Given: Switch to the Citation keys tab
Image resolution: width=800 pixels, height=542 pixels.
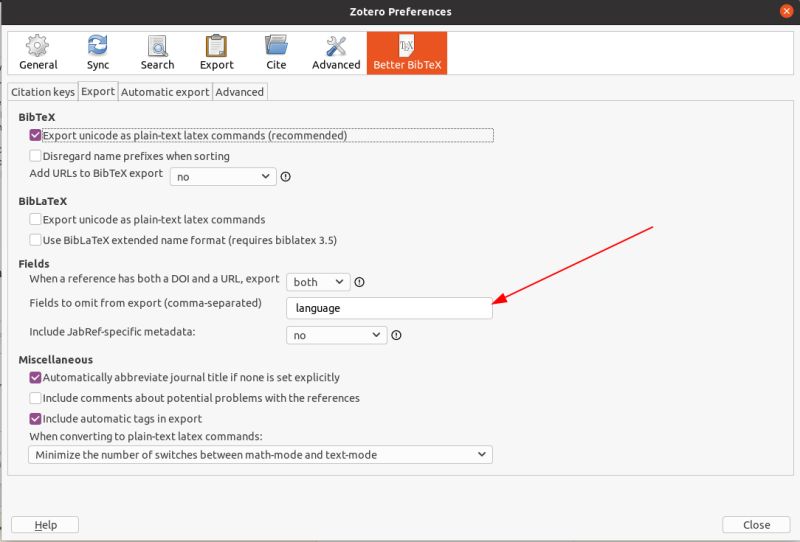Looking at the screenshot, I should click(x=43, y=92).
